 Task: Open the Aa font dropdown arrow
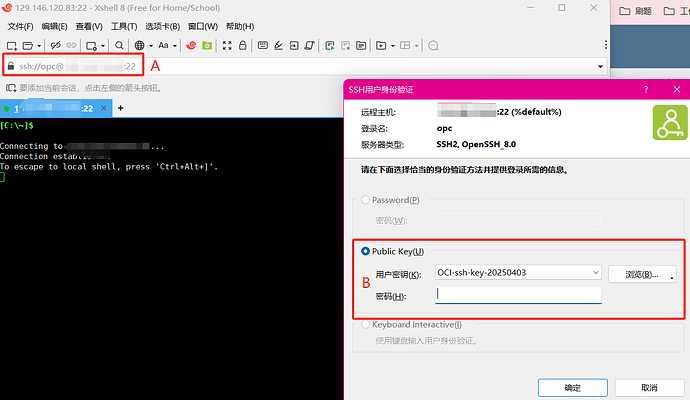(x=174, y=45)
